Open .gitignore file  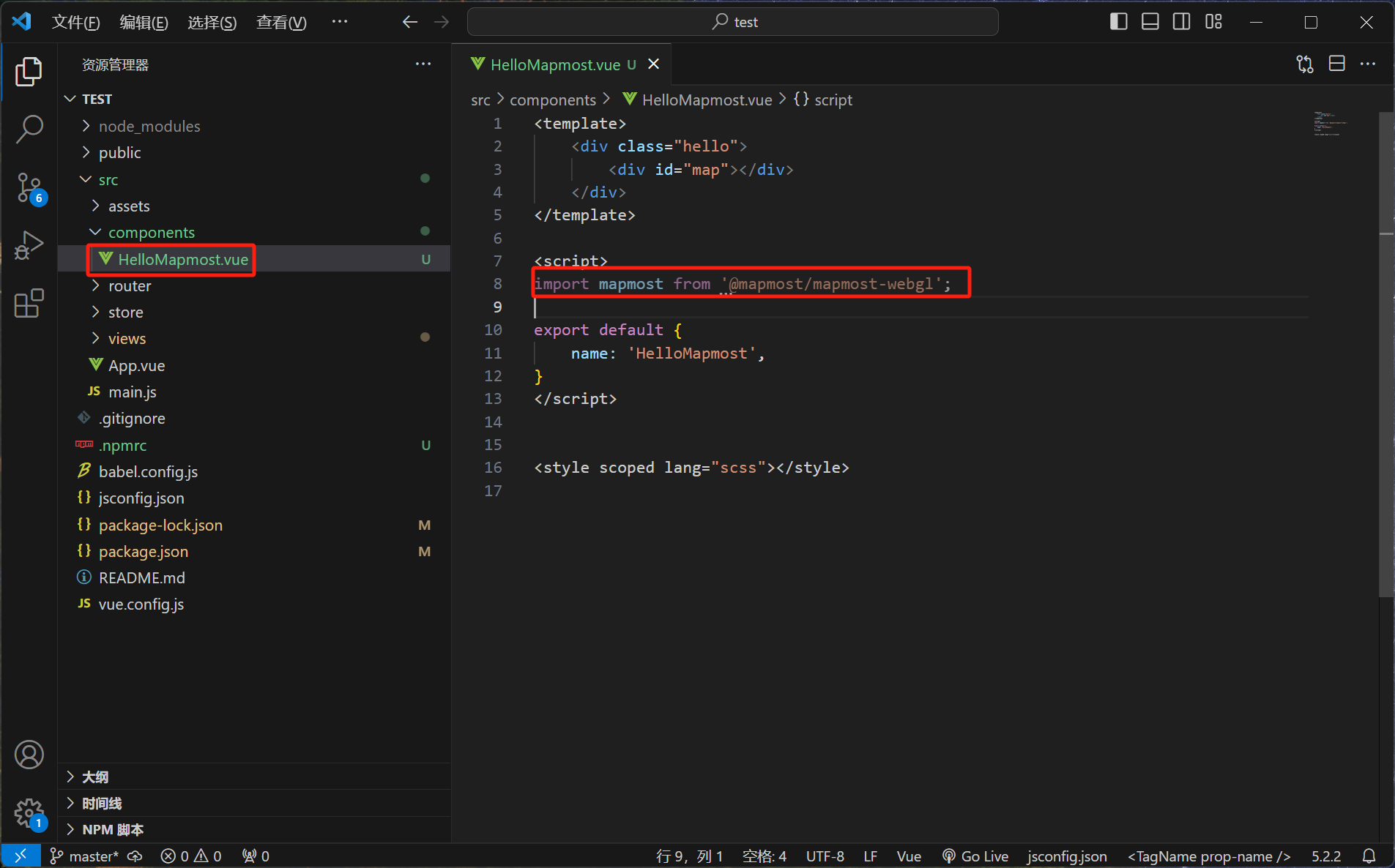coord(254,418)
